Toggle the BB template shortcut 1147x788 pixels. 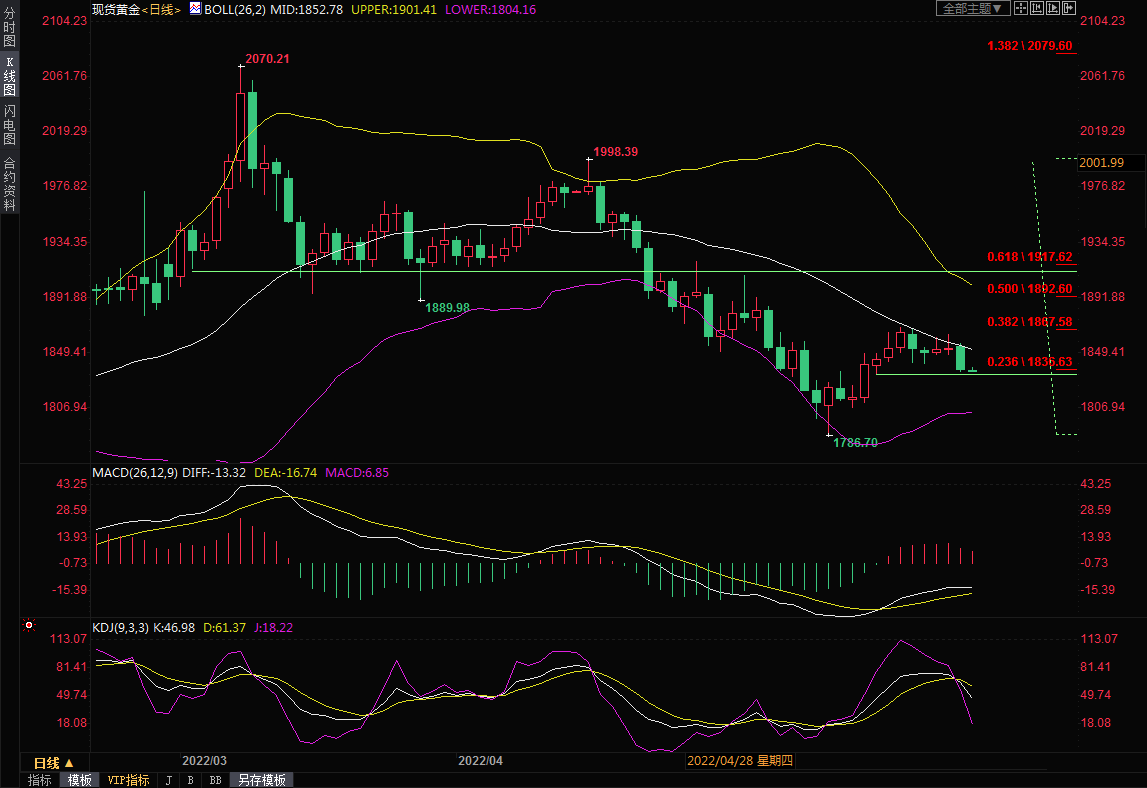coord(214,780)
